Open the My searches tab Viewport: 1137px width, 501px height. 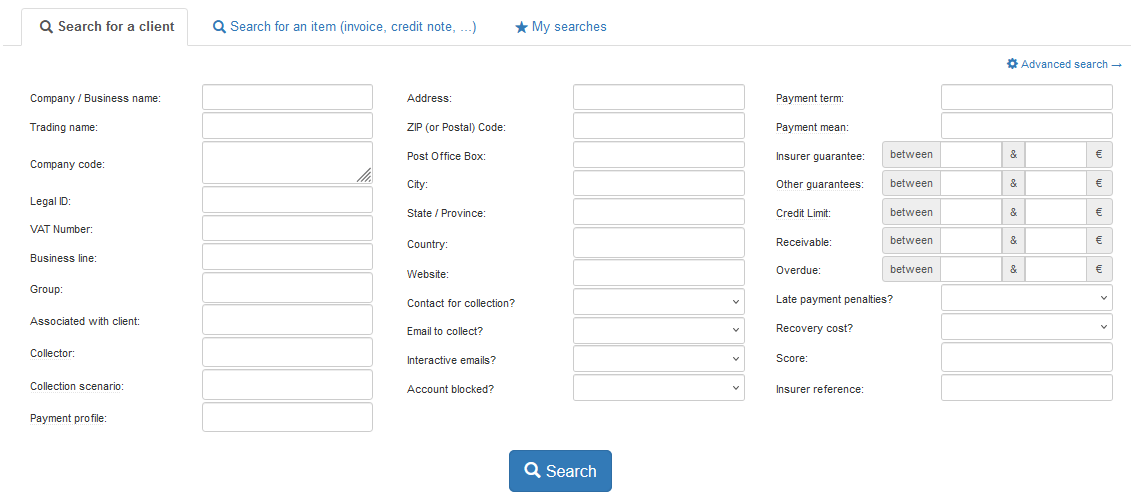click(569, 27)
